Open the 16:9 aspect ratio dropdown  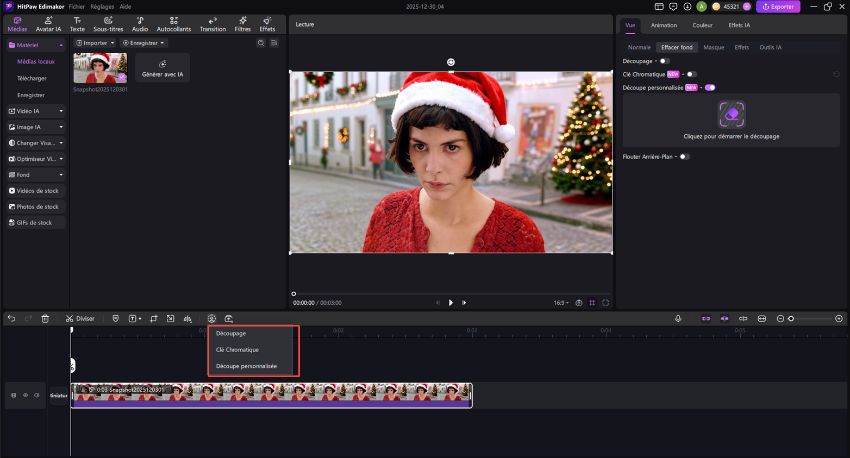coord(560,302)
